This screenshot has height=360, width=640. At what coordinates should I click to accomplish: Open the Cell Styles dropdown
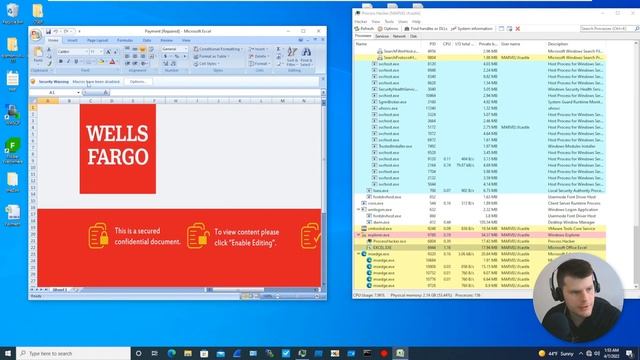(x=207, y=64)
